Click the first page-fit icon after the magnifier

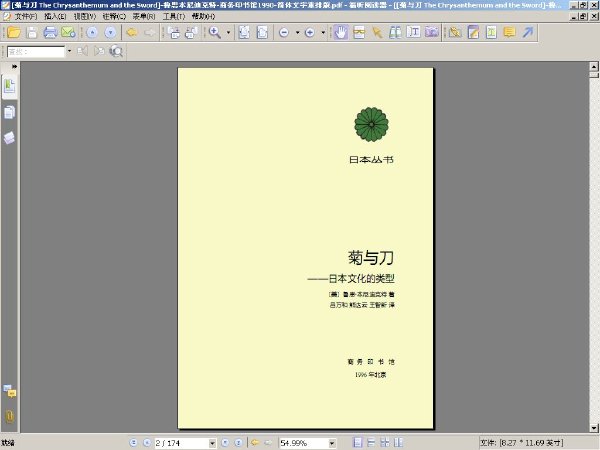244,33
